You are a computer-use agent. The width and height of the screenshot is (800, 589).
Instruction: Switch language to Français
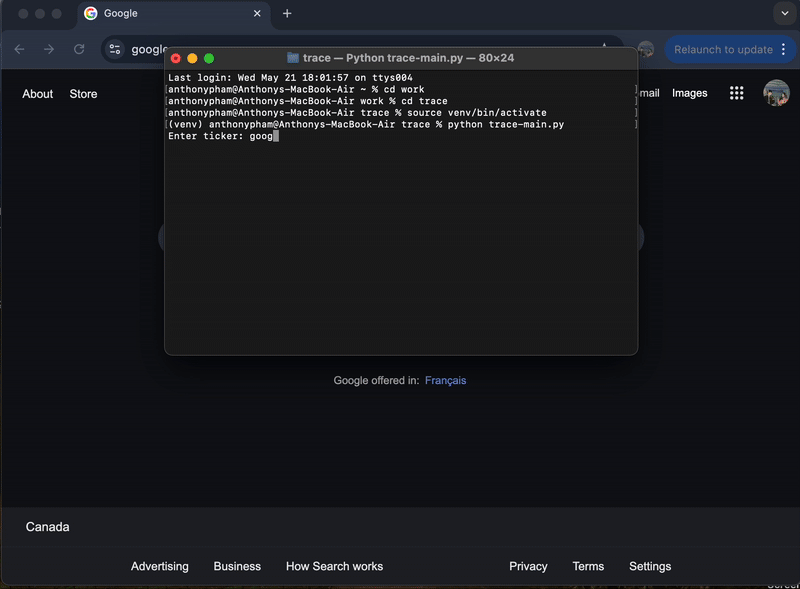click(445, 380)
